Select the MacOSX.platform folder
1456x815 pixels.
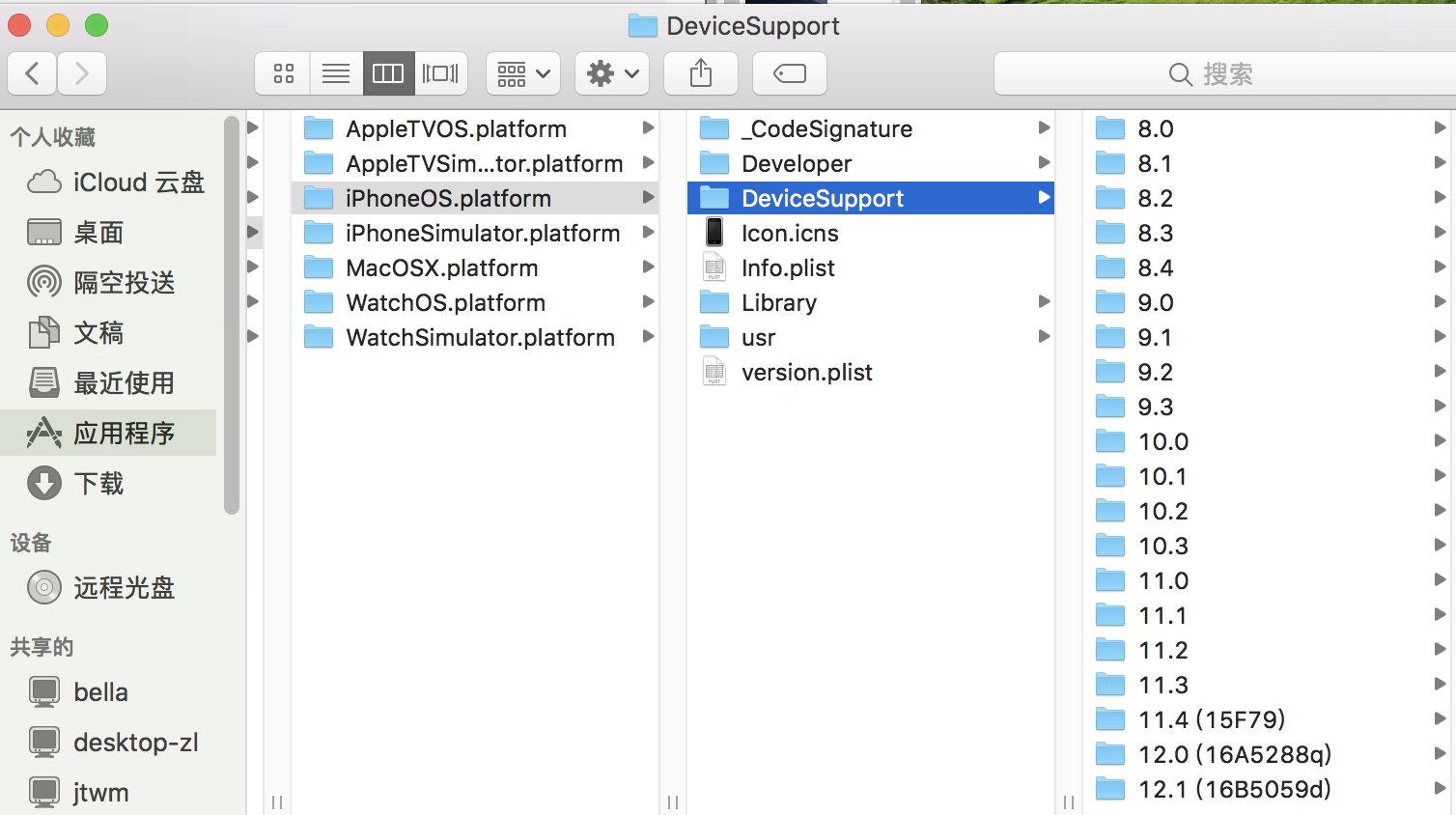(x=475, y=267)
